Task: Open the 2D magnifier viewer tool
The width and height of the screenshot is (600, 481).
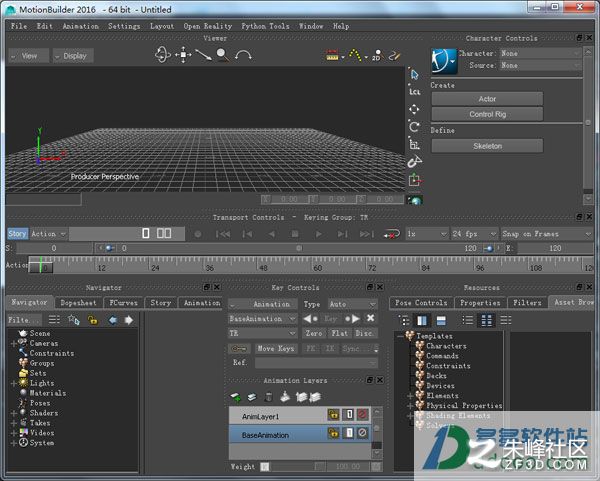Action: point(377,55)
